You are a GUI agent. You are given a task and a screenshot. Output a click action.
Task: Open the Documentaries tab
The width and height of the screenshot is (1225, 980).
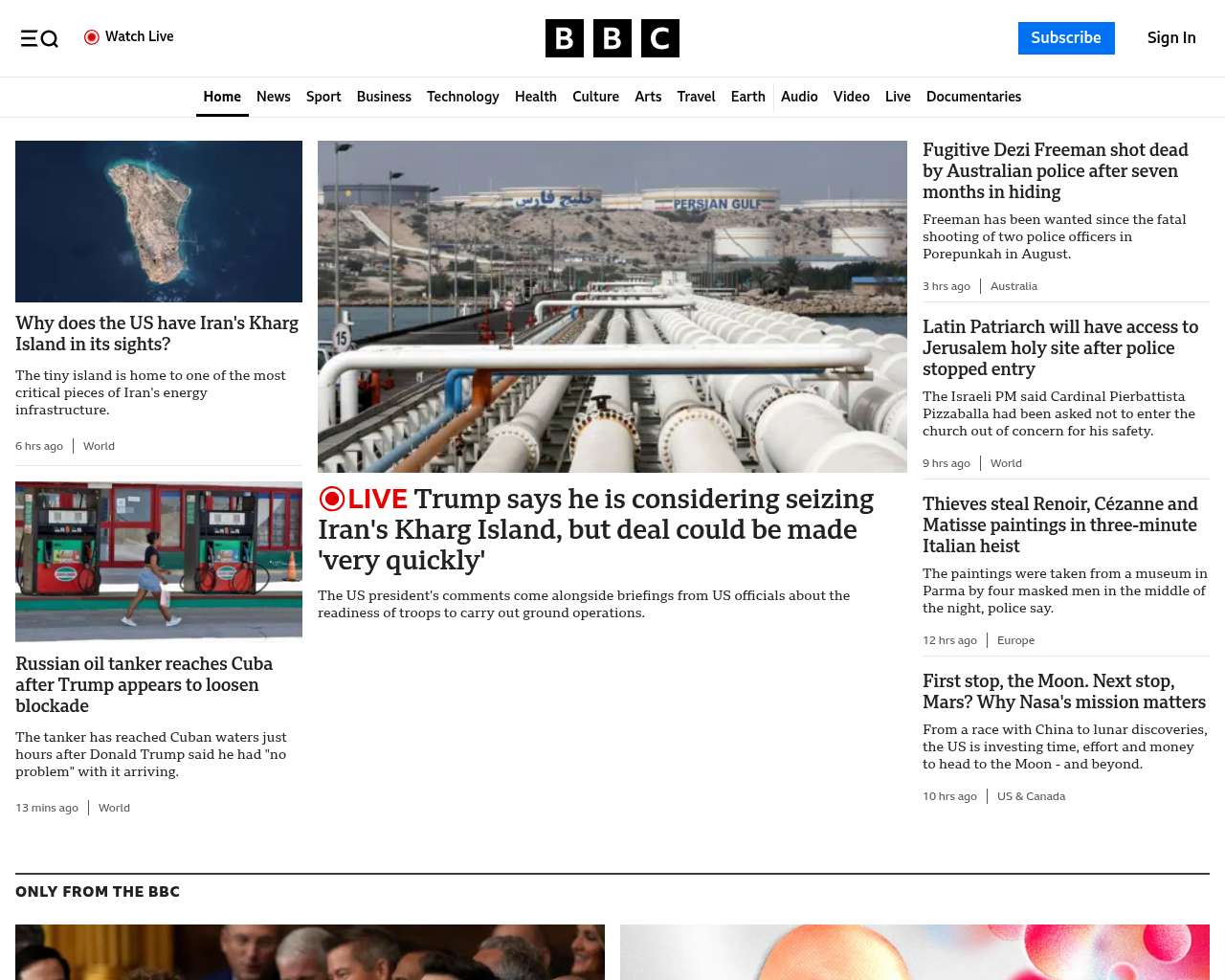(973, 97)
